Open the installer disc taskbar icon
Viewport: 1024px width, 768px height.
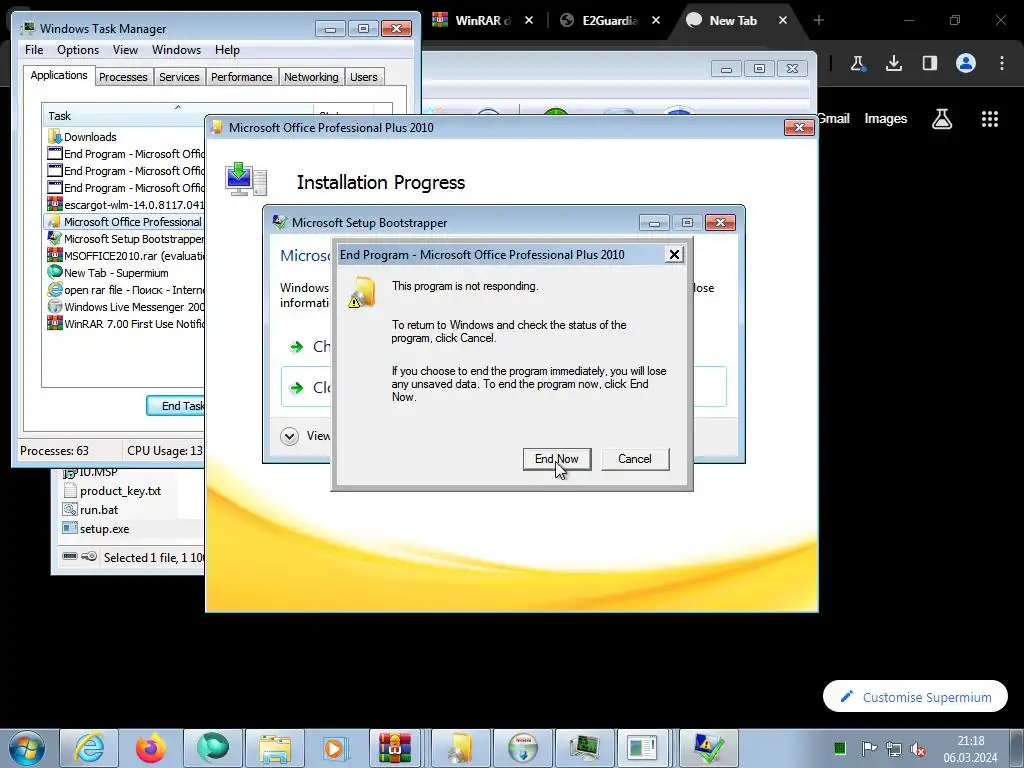pos(522,748)
